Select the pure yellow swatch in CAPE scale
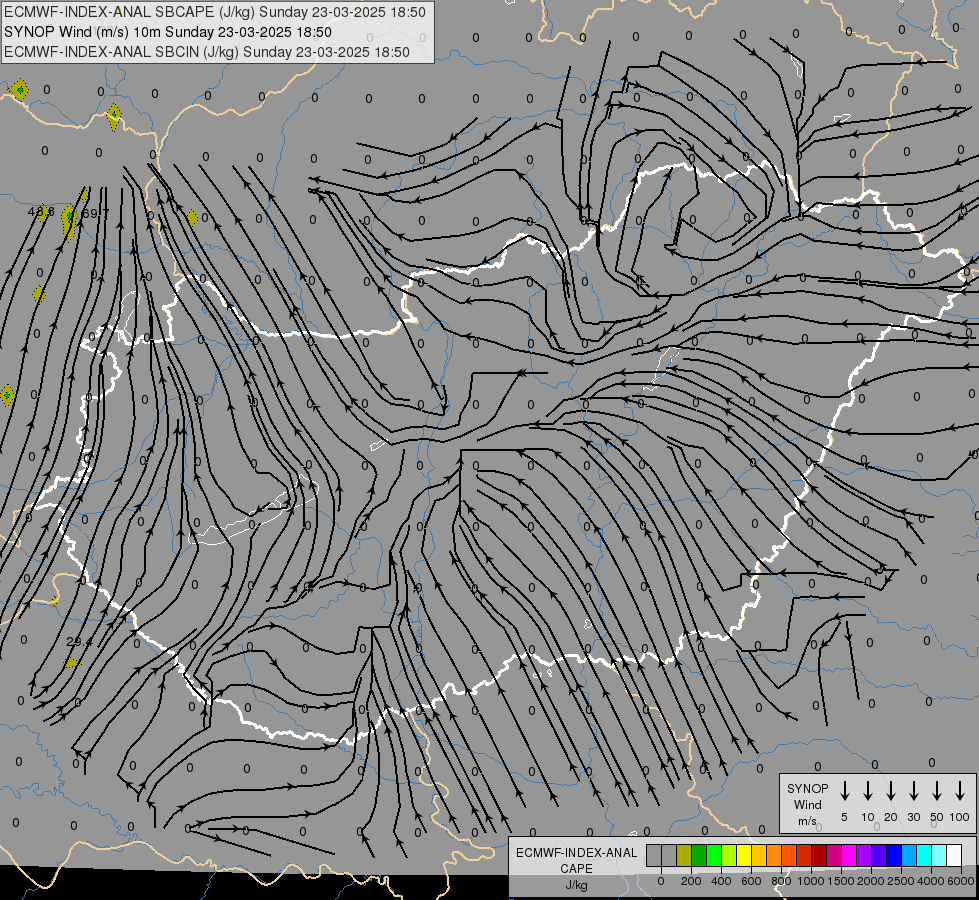979x900 pixels. click(744, 856)
